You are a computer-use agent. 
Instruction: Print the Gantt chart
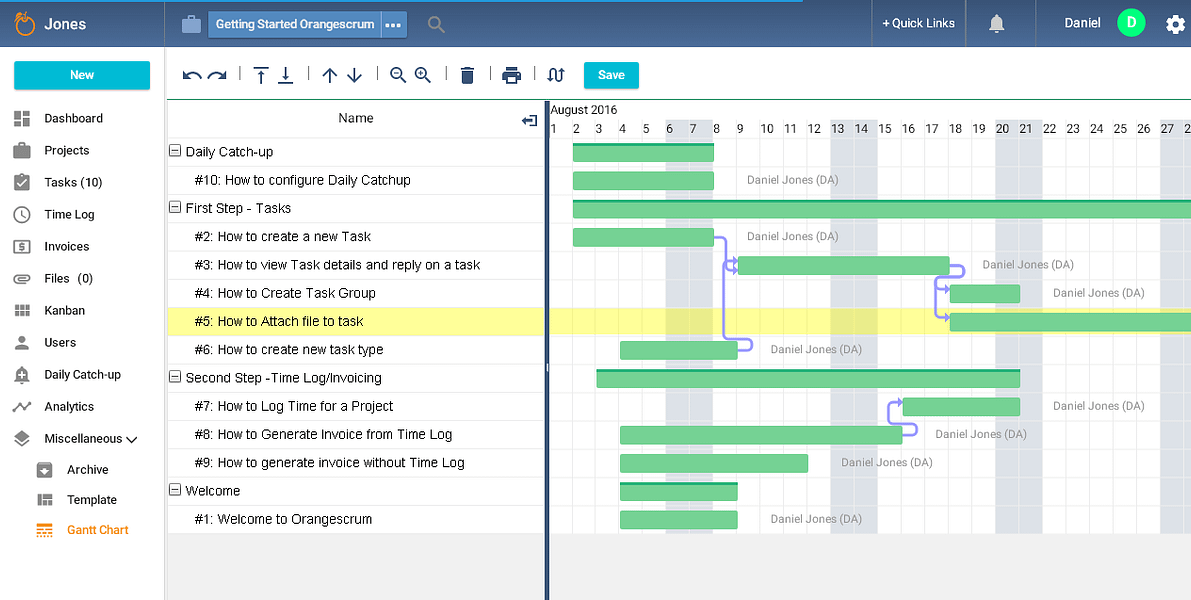(x=512, y=75)
